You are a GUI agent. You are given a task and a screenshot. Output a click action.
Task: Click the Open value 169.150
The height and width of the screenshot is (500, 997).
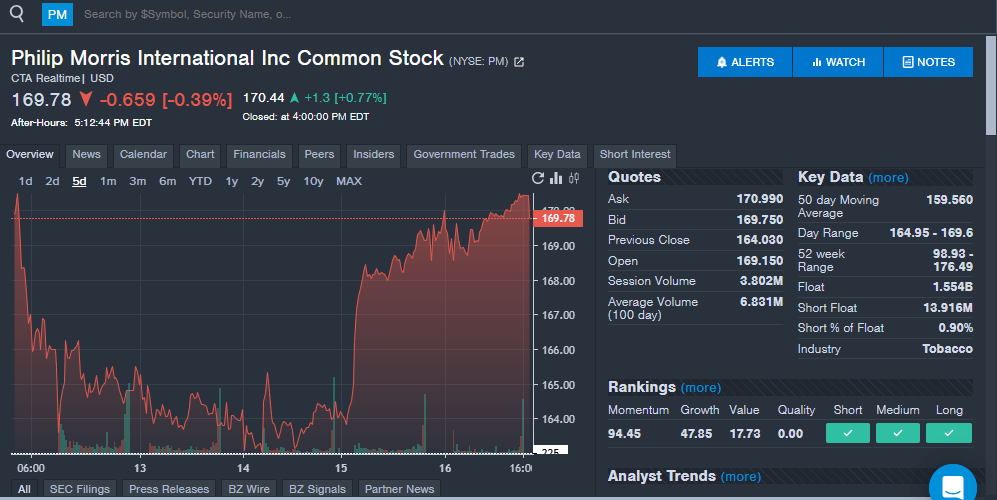(760, 261)
